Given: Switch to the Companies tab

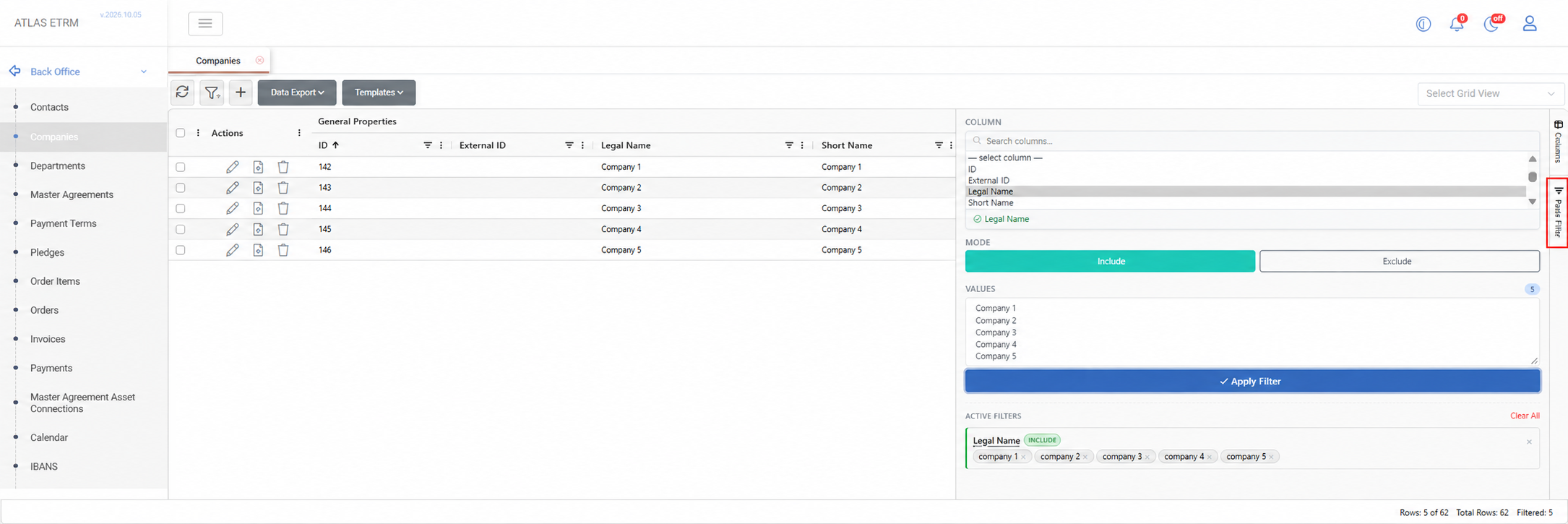Looking at the screenshot, I should pyautogui.click(x=217, y=61).
